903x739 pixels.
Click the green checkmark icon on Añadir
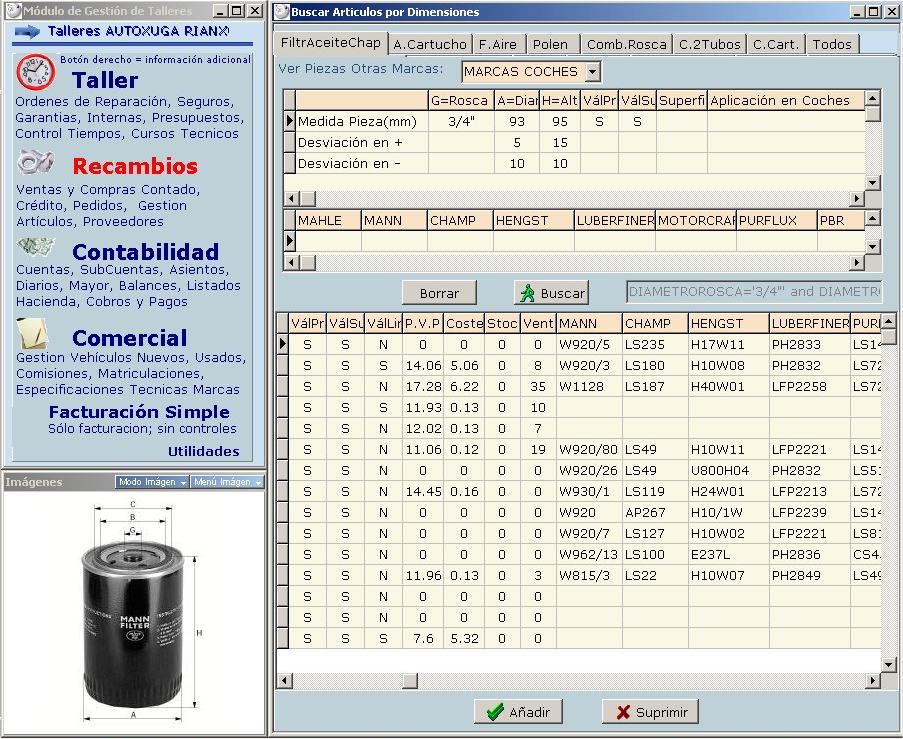pyautogui.click(x=495, y=713)
